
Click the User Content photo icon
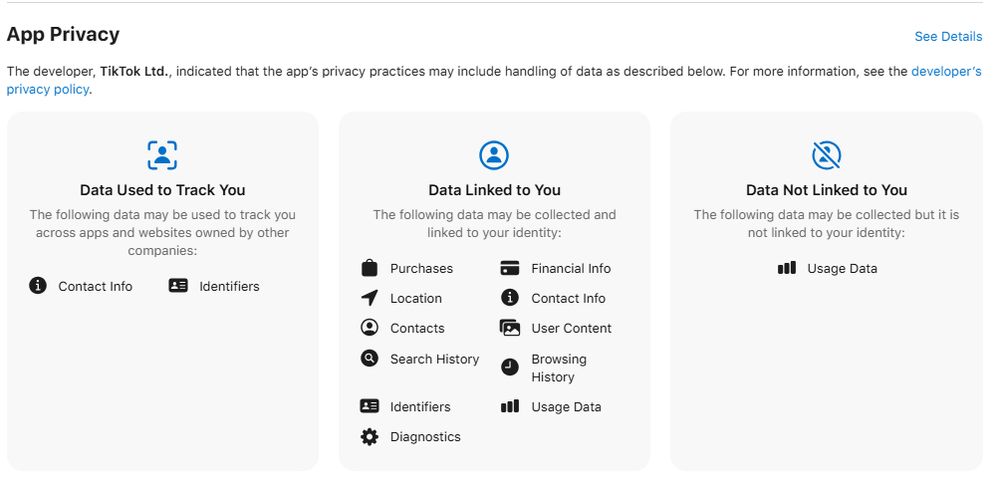tap(510, 328)
